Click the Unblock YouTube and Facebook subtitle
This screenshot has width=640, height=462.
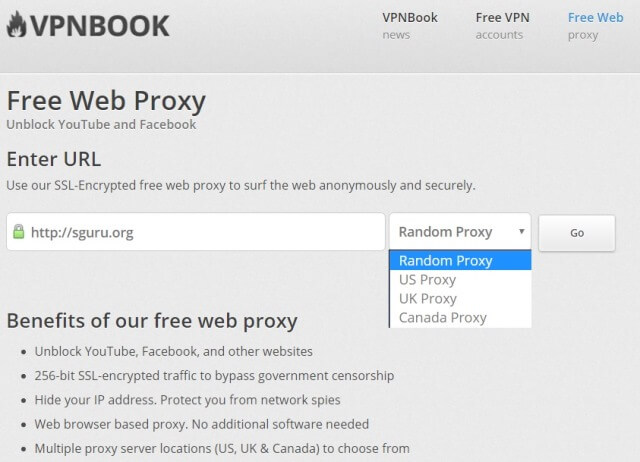(101, 124)
